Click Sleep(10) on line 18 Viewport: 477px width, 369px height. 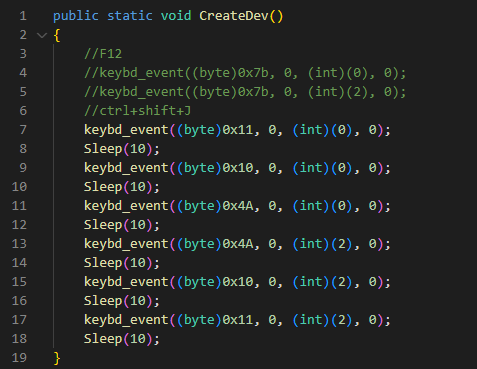(122, 339)
